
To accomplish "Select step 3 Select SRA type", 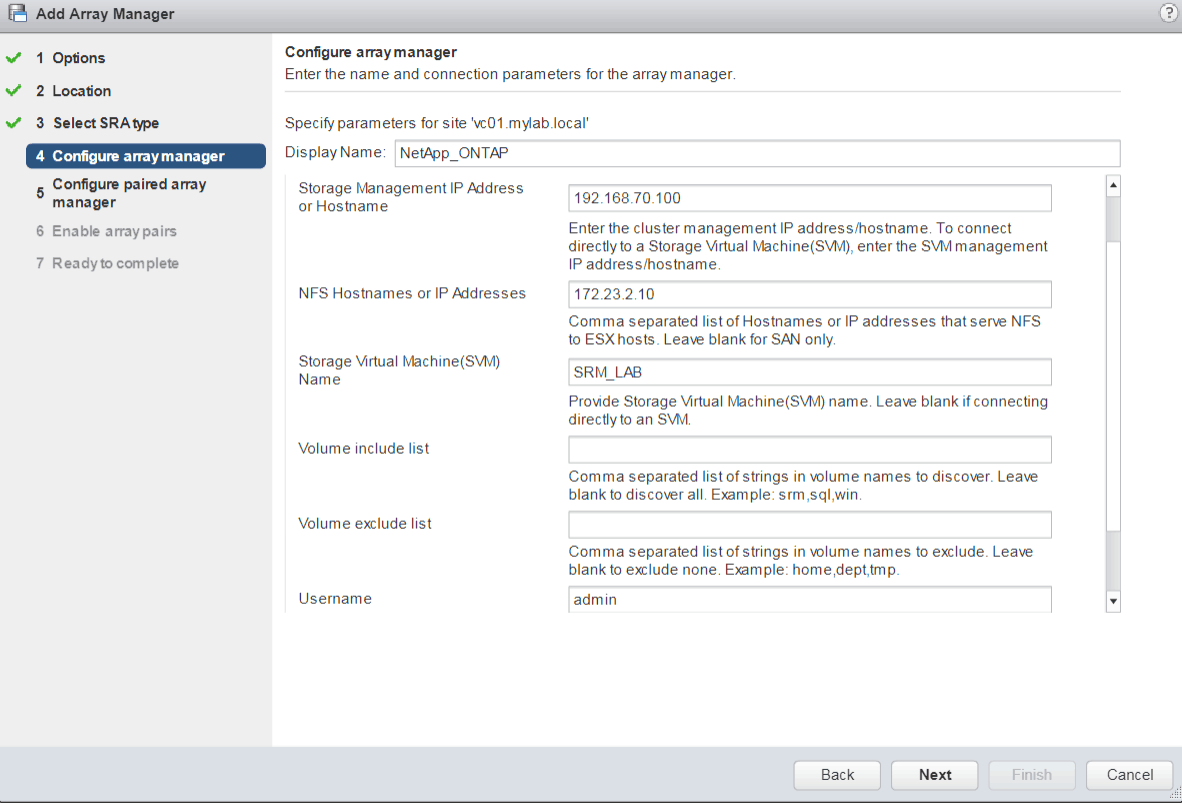I will (x=105, y=123).
